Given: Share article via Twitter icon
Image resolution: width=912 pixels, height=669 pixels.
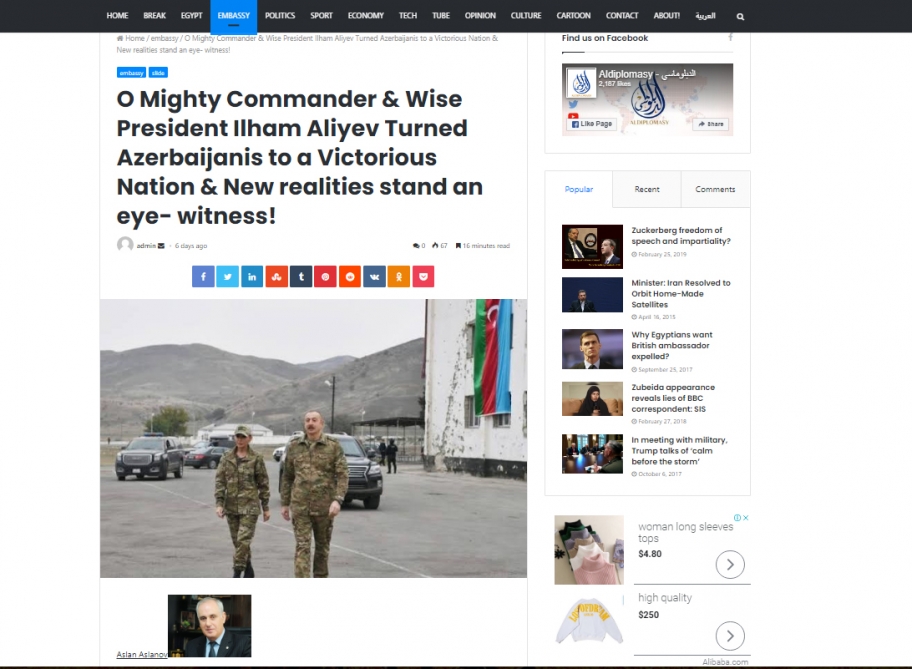Looking at the screenshot, I should [227, 277].
